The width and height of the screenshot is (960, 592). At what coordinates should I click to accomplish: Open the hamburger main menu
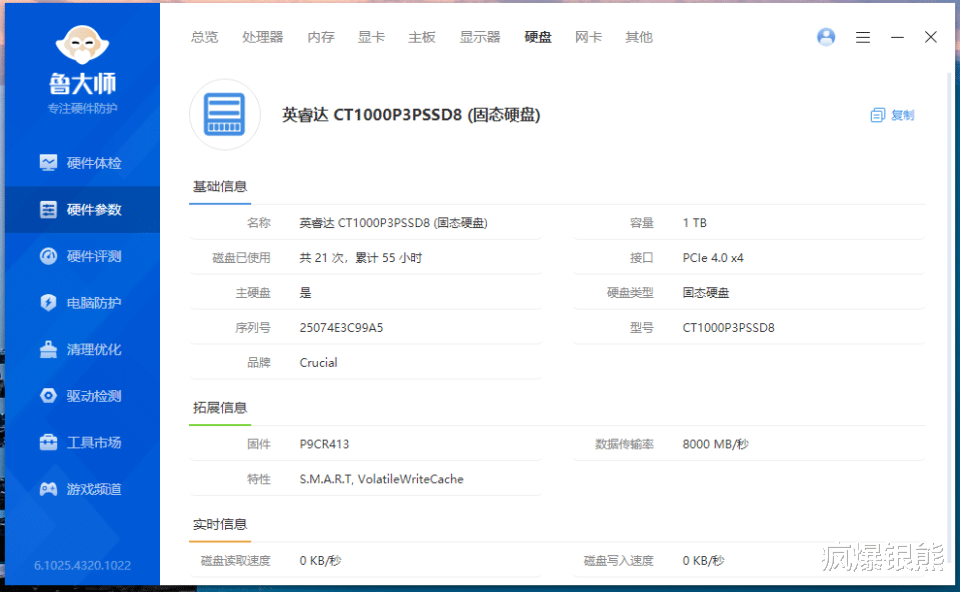[863, 37]
